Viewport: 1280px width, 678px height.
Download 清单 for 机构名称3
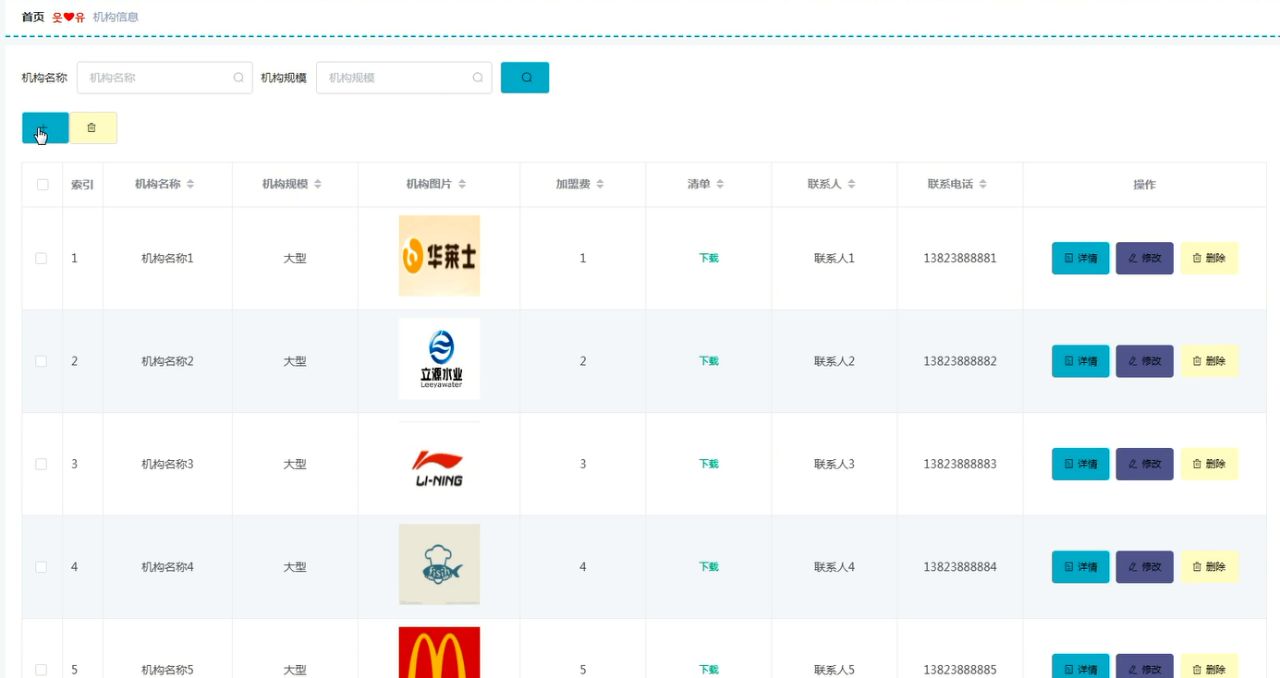click(709, 464)
